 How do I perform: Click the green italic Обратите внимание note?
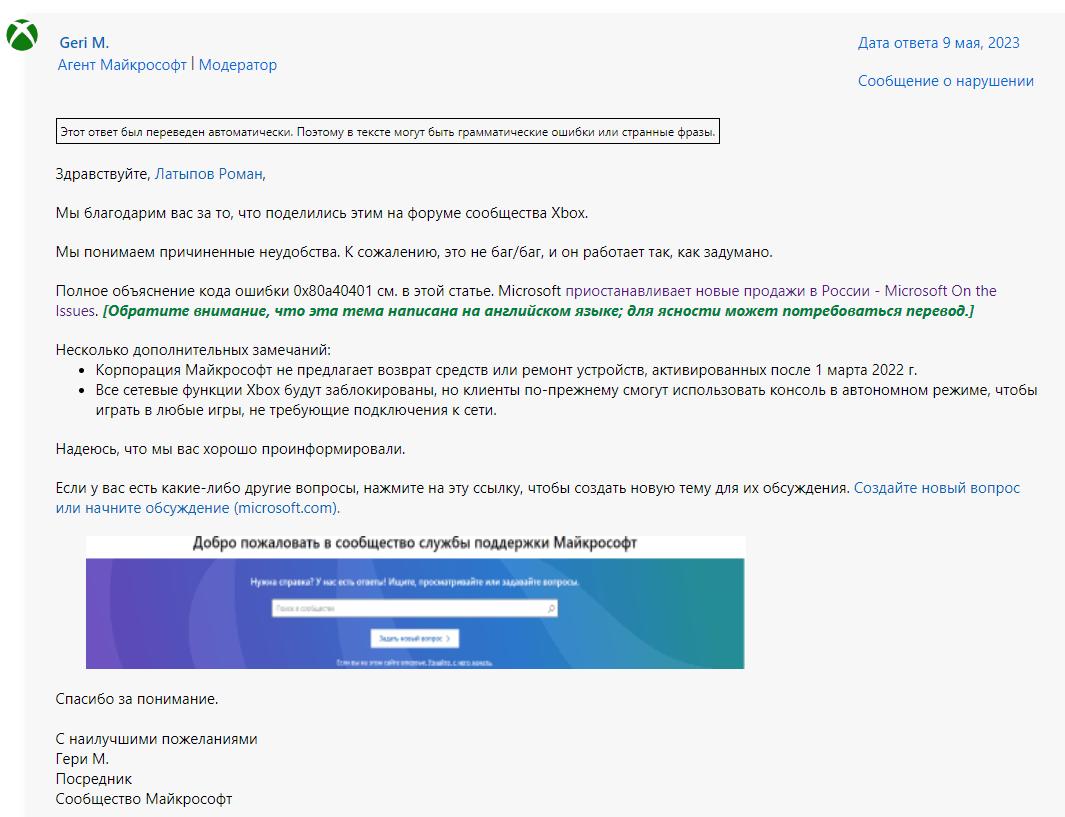tap(538, 311)
